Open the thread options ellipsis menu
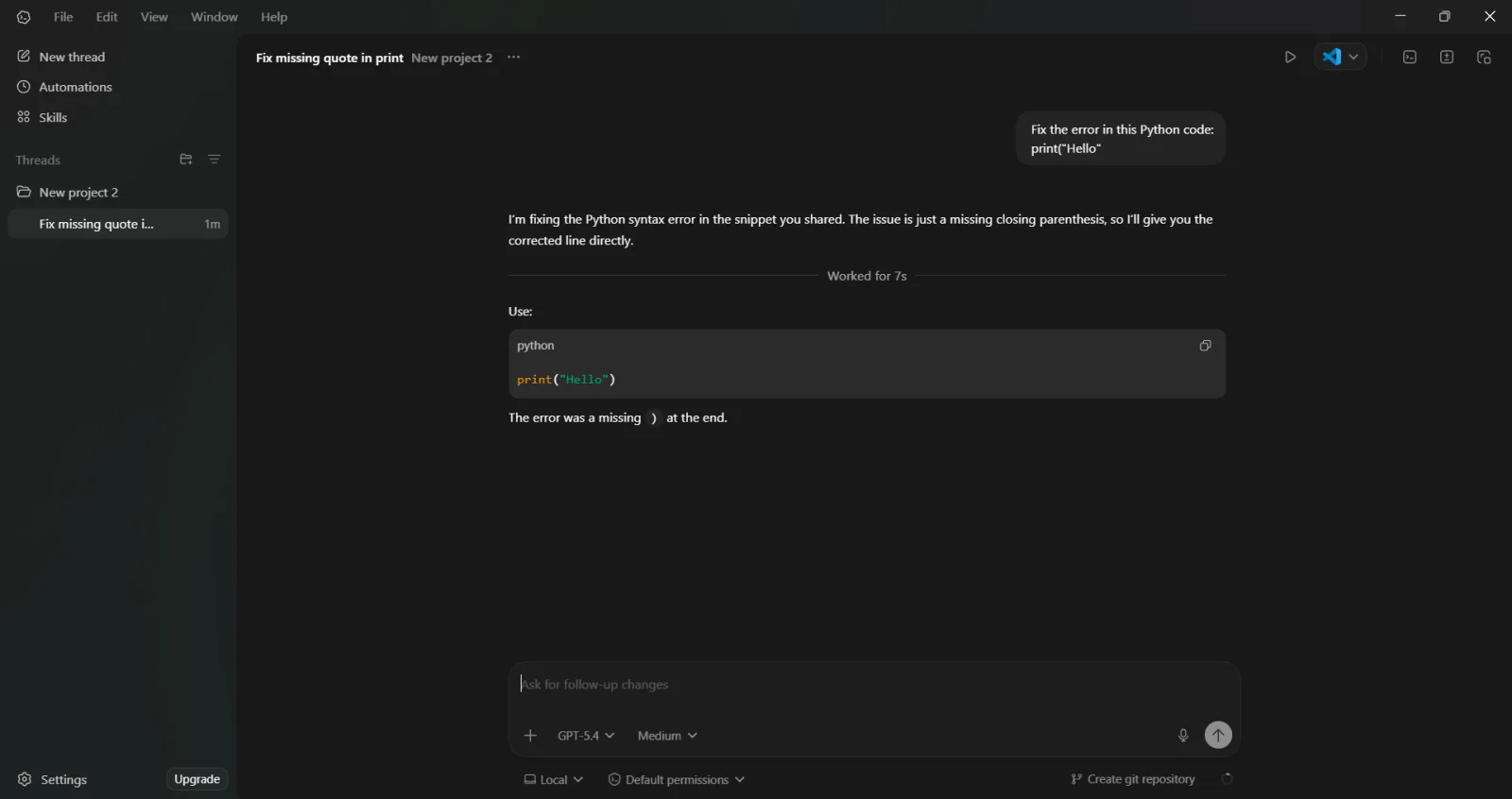Screen dimensions: 1512x799 coord(513,58)
